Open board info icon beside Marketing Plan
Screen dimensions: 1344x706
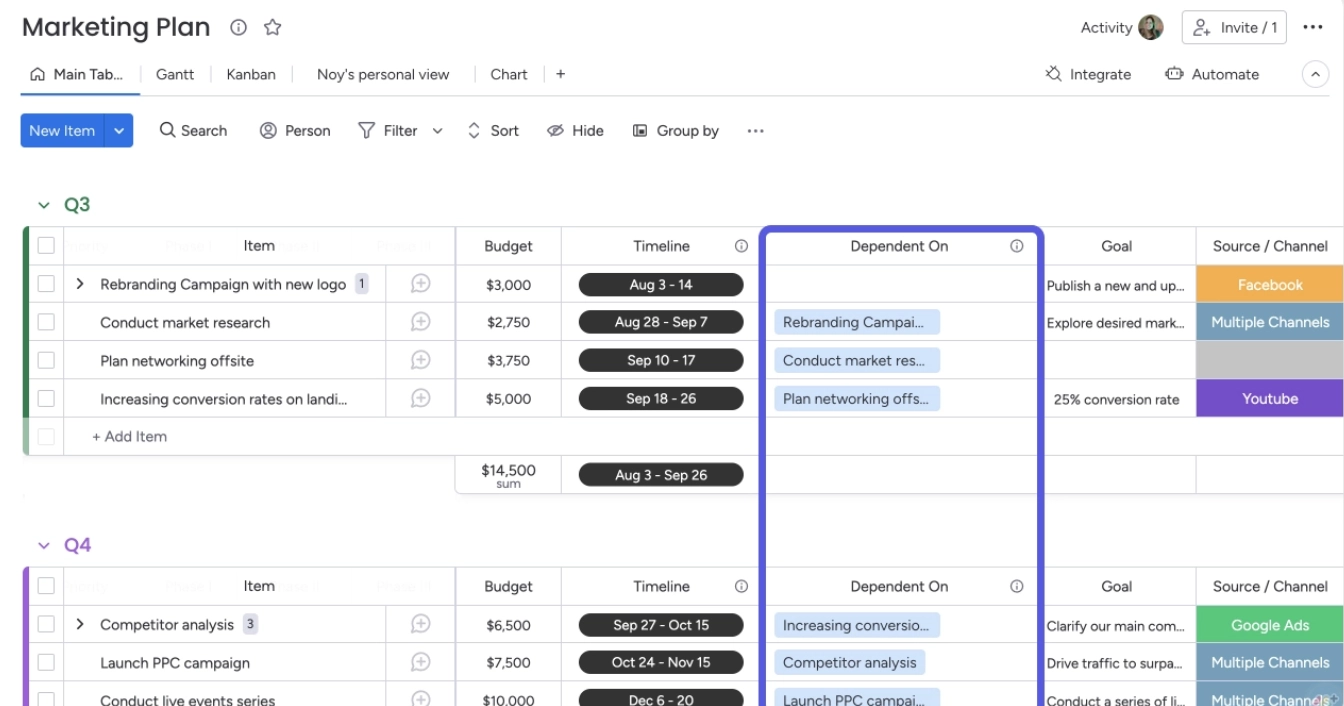tap(238, 28)
